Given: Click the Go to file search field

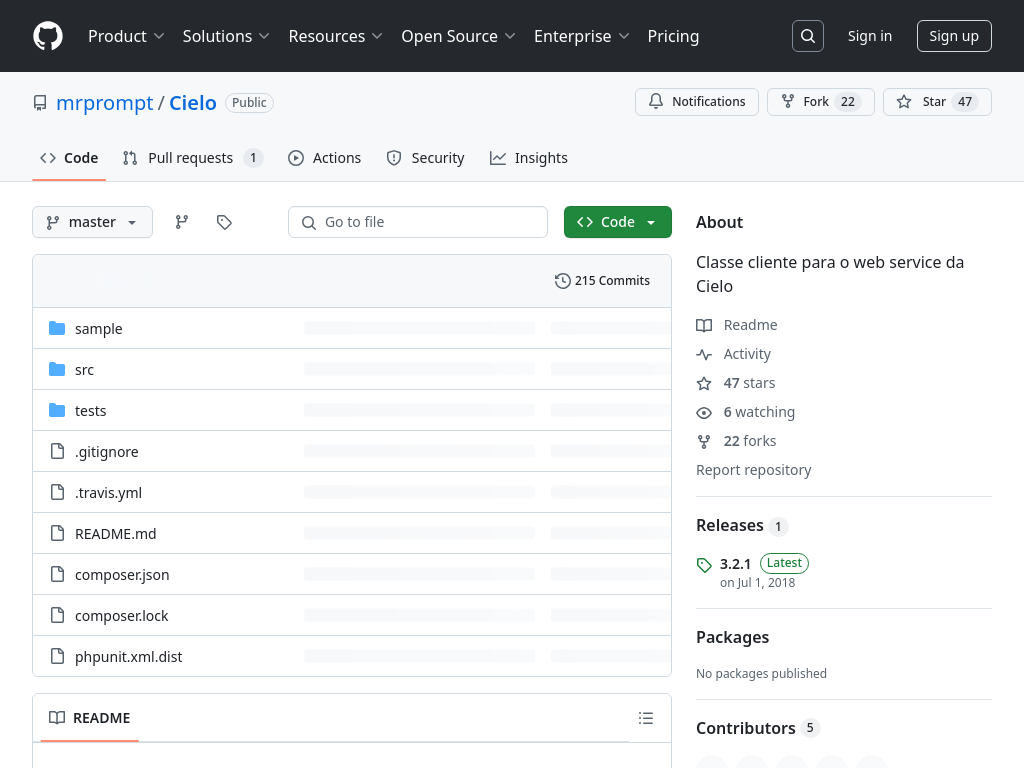Looking at the screenshot, I should tap(418, 222).
